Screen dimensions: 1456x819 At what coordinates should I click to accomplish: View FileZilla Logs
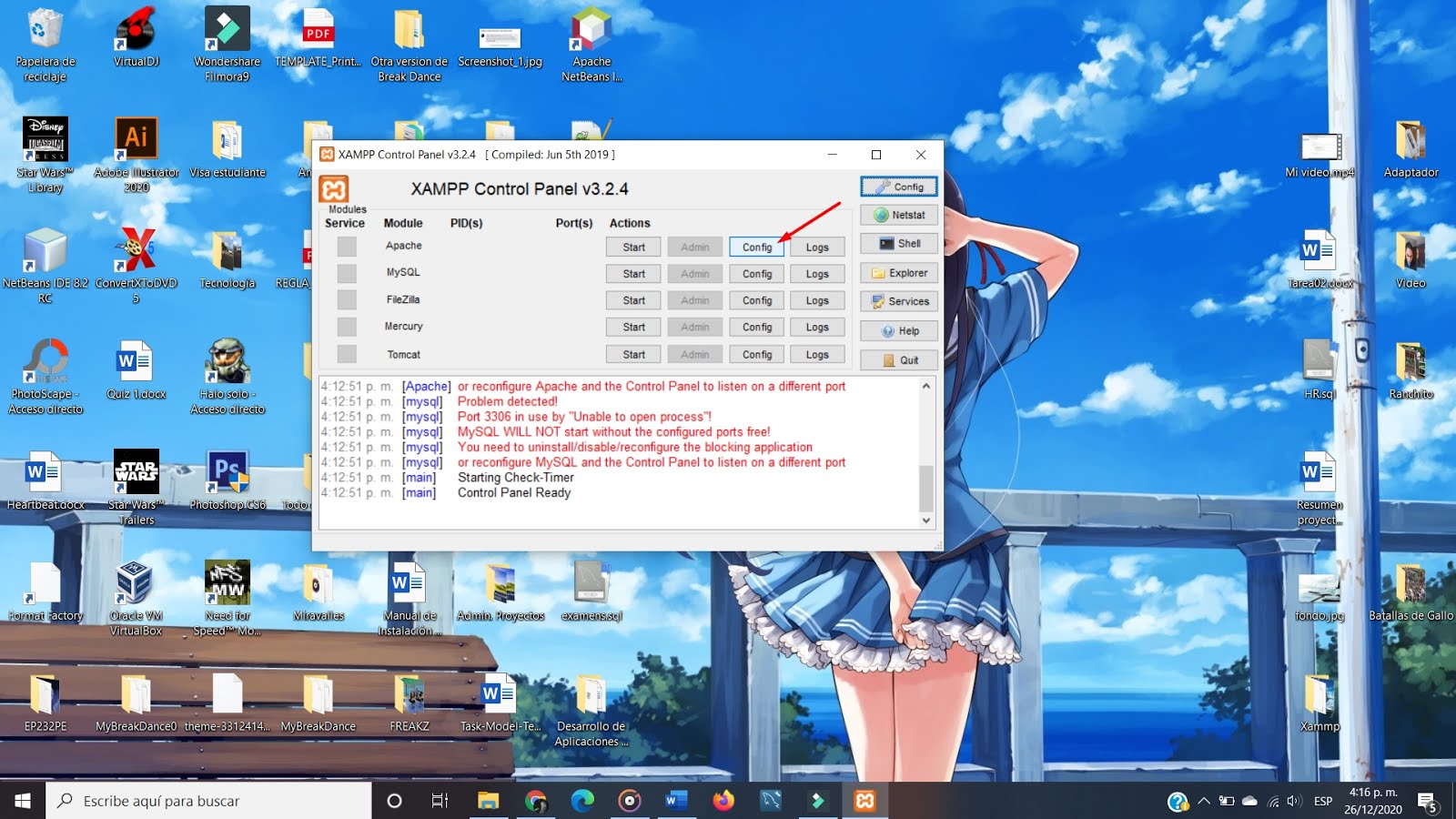click(x=817, y=300)
